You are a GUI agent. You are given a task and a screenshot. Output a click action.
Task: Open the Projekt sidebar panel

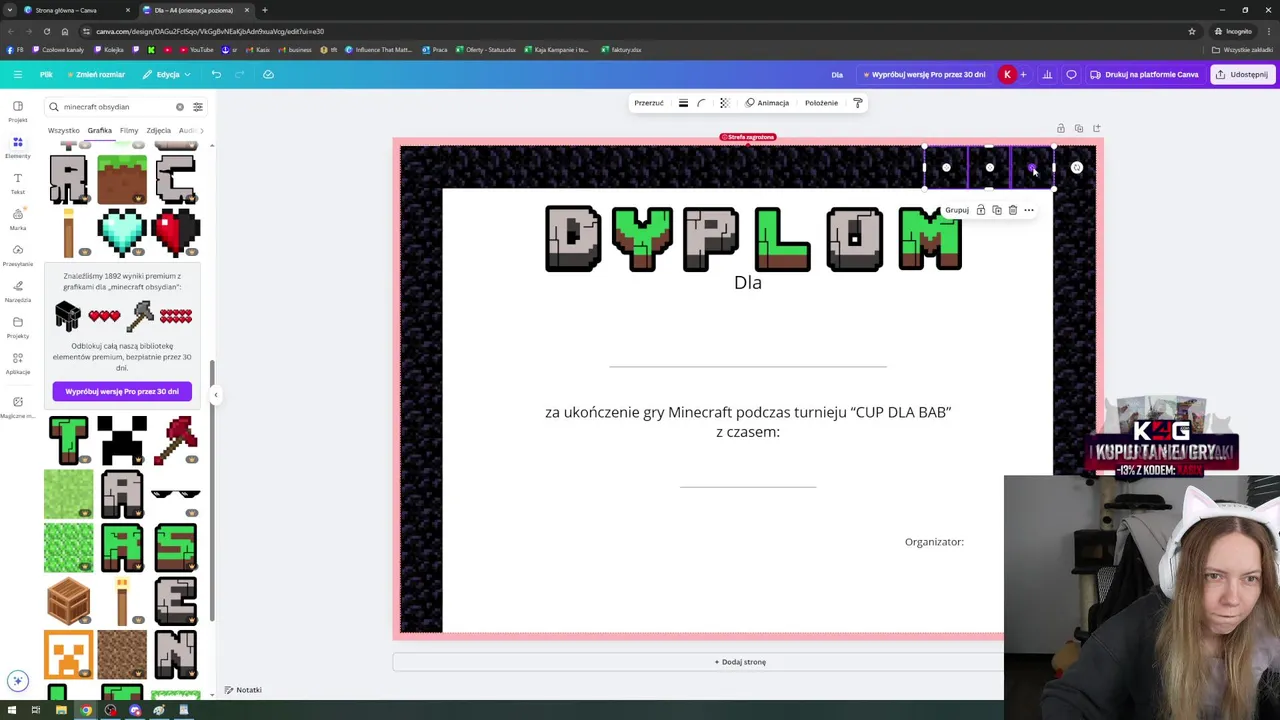point(17,111)
